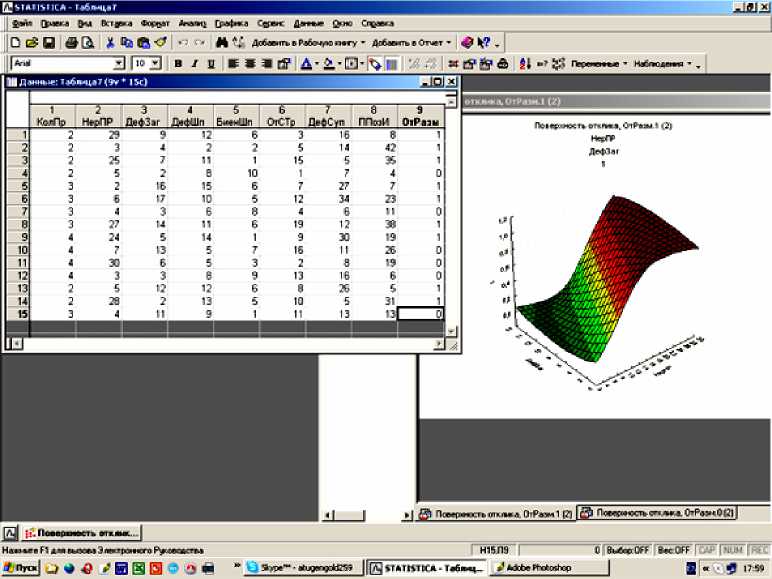Click fill color bucket swatch
This screenshot has width=772, height=579.
tap(329, 64)
